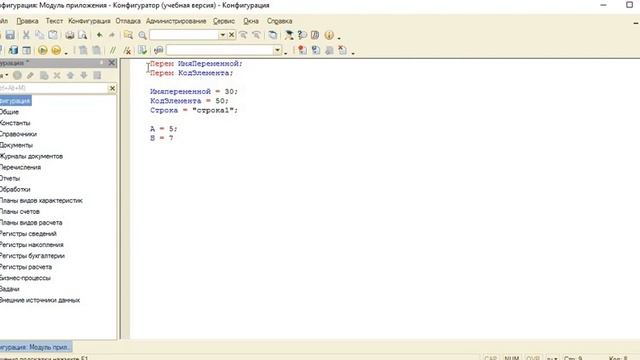Update database configuration icon
Screen dimensions: 640x360
coord(13,50)
